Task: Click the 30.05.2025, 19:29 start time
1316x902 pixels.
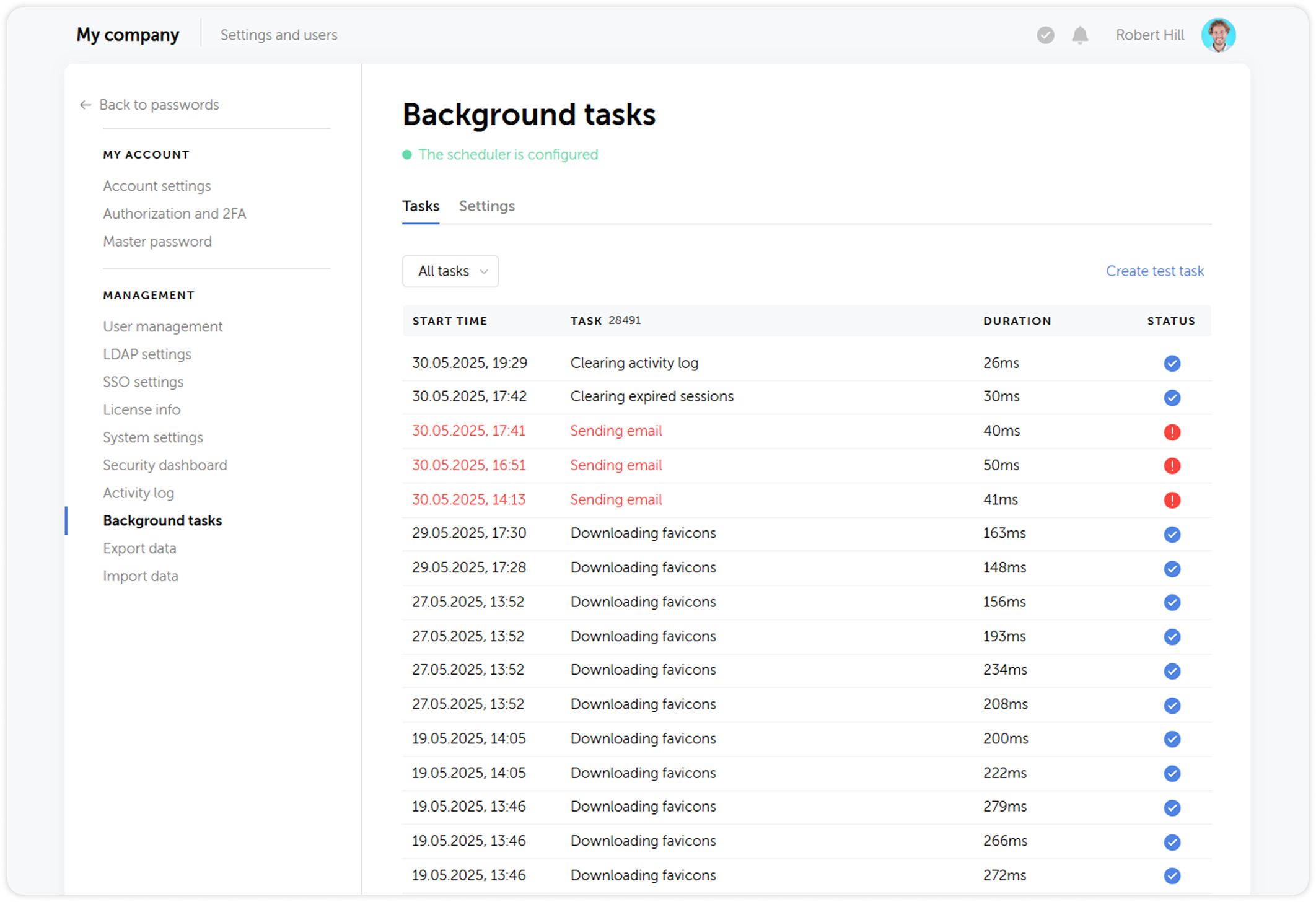Action: 470,363
